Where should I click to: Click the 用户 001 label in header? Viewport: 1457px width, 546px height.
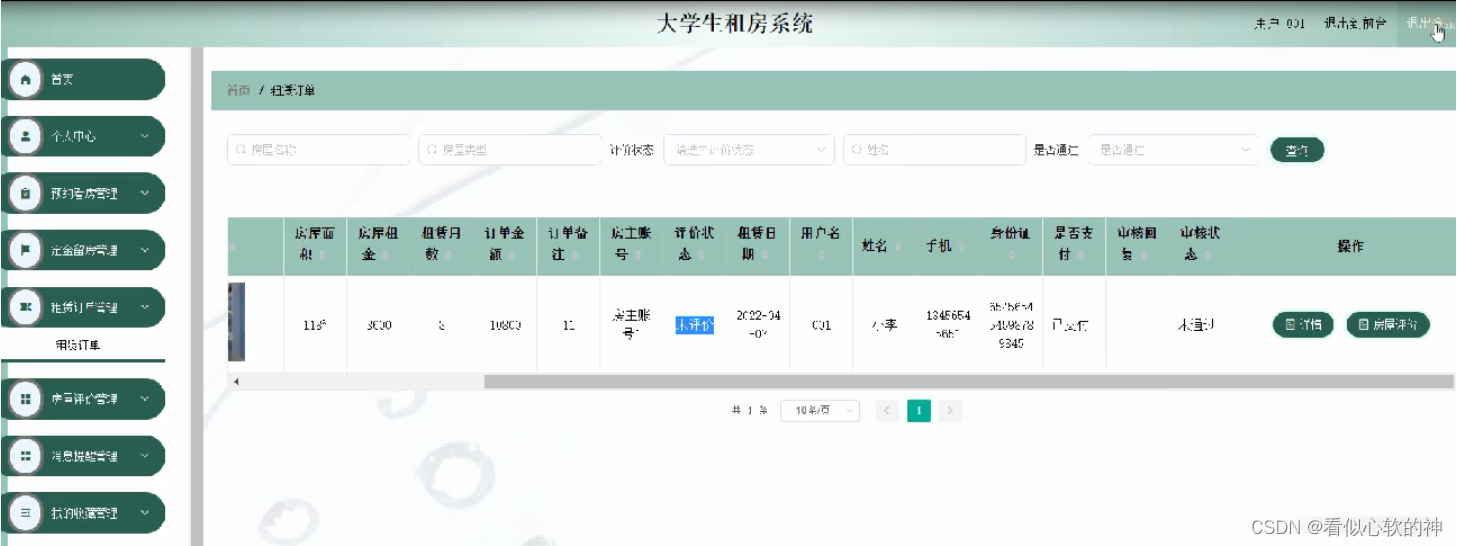[1280, 23]
